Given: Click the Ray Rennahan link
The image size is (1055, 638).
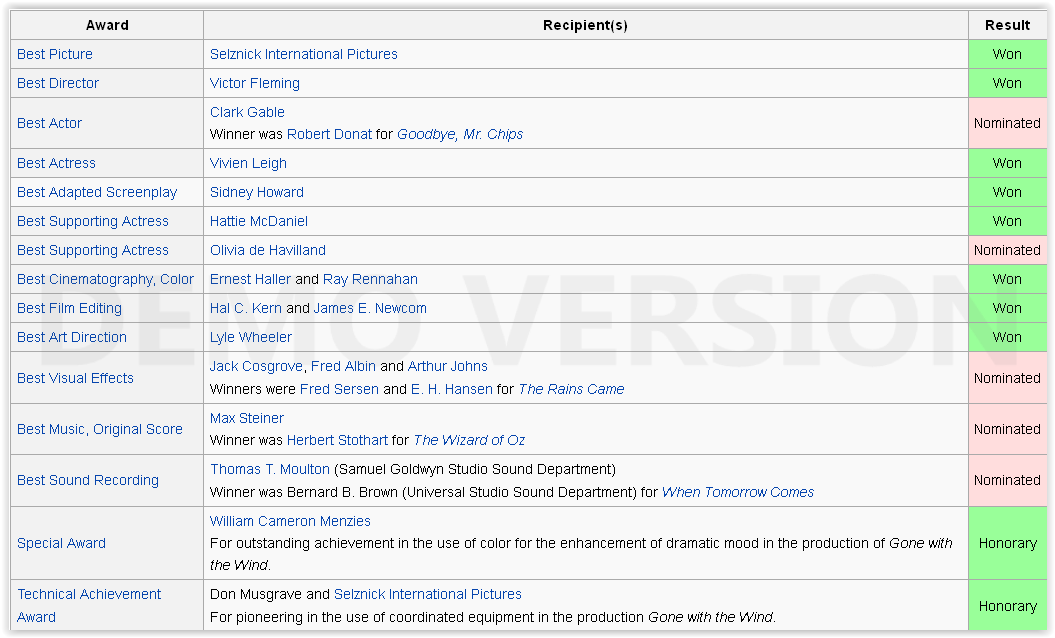Looking at the screenshot, I should [370, 279].
